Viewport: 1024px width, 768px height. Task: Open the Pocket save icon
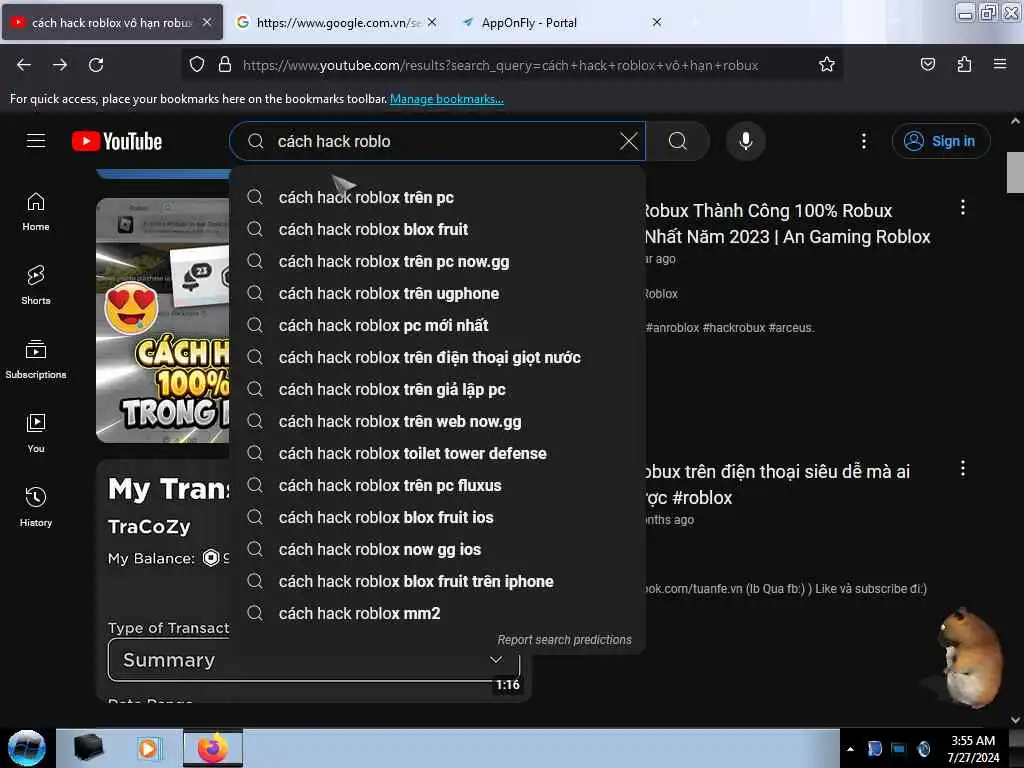pyautogui.click(x=927, y=65)
